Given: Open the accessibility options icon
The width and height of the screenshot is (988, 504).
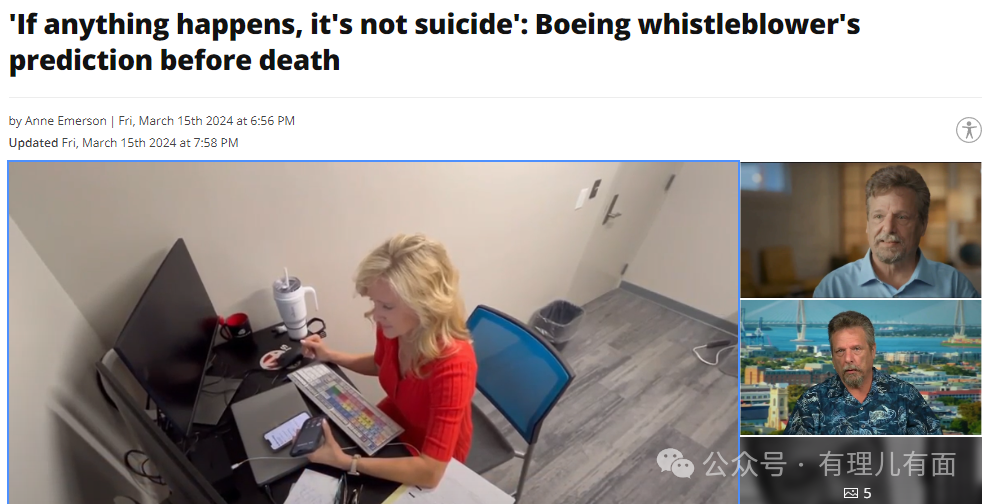Looking at the screenshot, I should click(968, 130).
